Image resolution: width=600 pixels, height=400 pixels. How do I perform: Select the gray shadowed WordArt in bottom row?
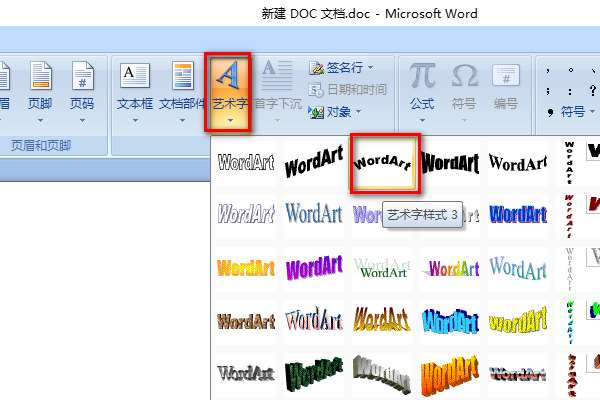point(246,374)
